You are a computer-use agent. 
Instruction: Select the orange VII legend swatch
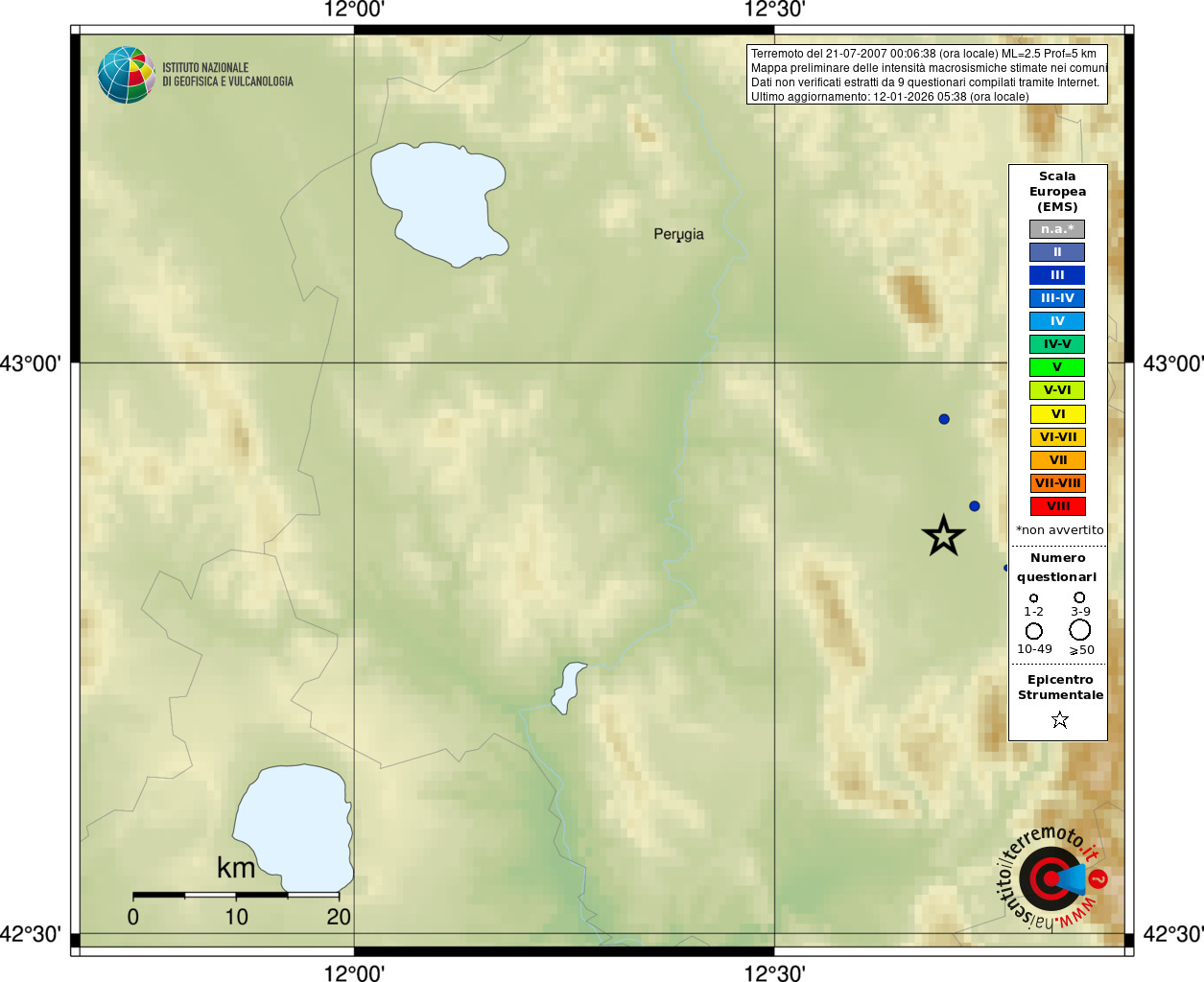[x=1058, y=460]
